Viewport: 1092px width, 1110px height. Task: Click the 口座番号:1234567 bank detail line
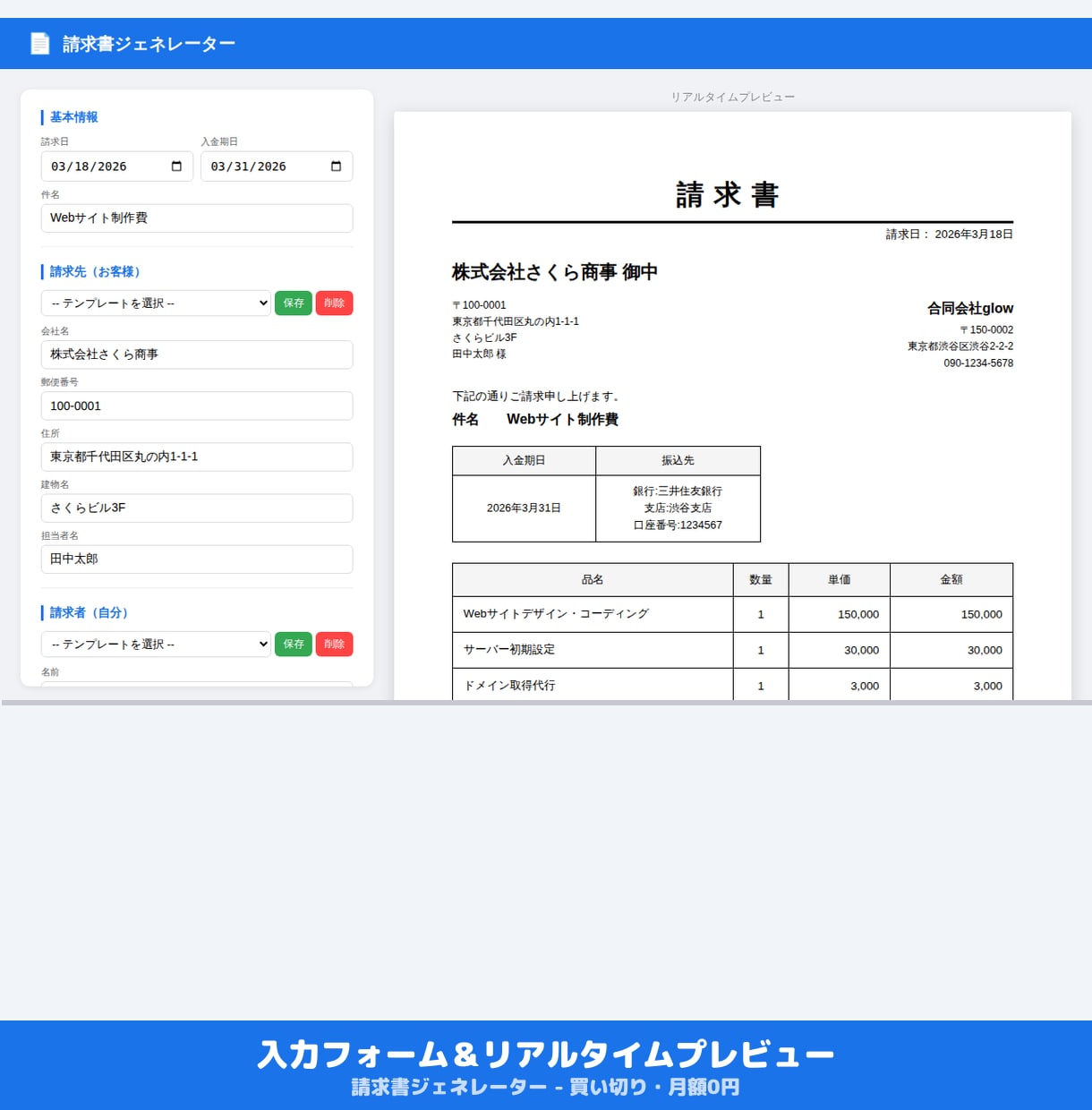pyautogui.click(x=678, y=525)
